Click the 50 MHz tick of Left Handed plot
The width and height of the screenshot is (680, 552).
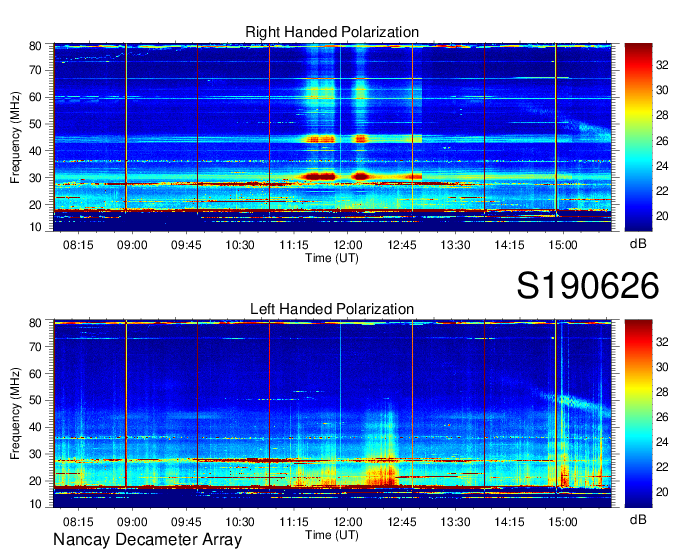35,400
